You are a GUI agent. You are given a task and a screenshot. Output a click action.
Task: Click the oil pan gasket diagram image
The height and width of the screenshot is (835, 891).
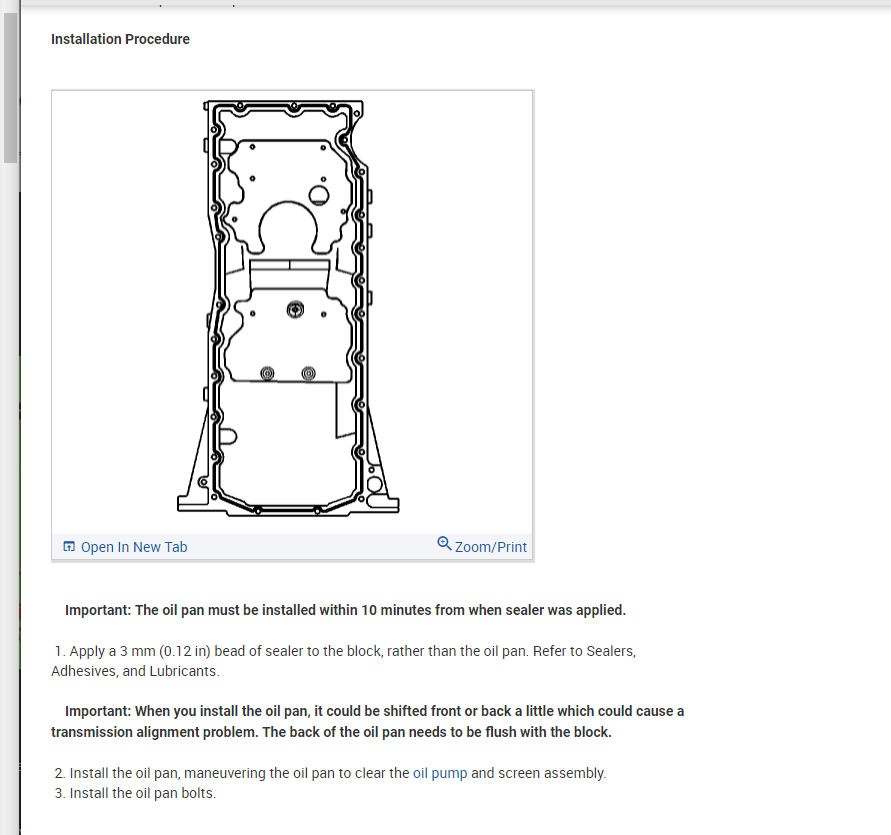[288, 309]
